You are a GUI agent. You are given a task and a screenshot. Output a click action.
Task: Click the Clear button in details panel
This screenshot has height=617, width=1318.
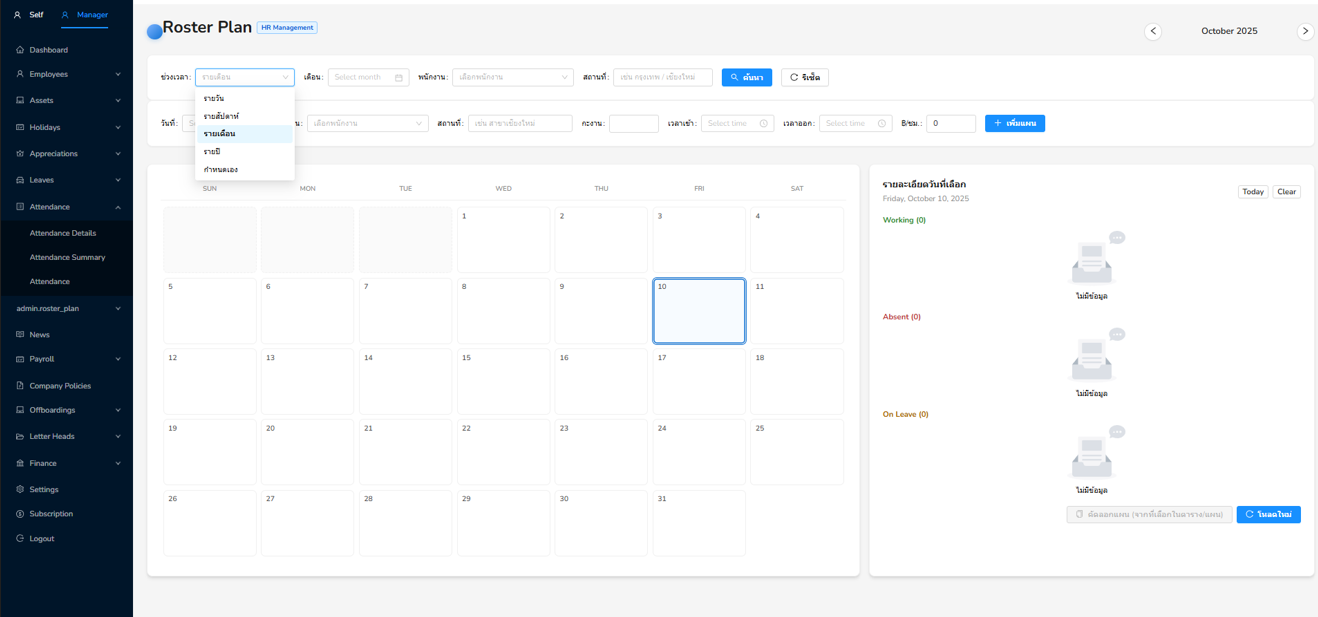pos(1286,192)
